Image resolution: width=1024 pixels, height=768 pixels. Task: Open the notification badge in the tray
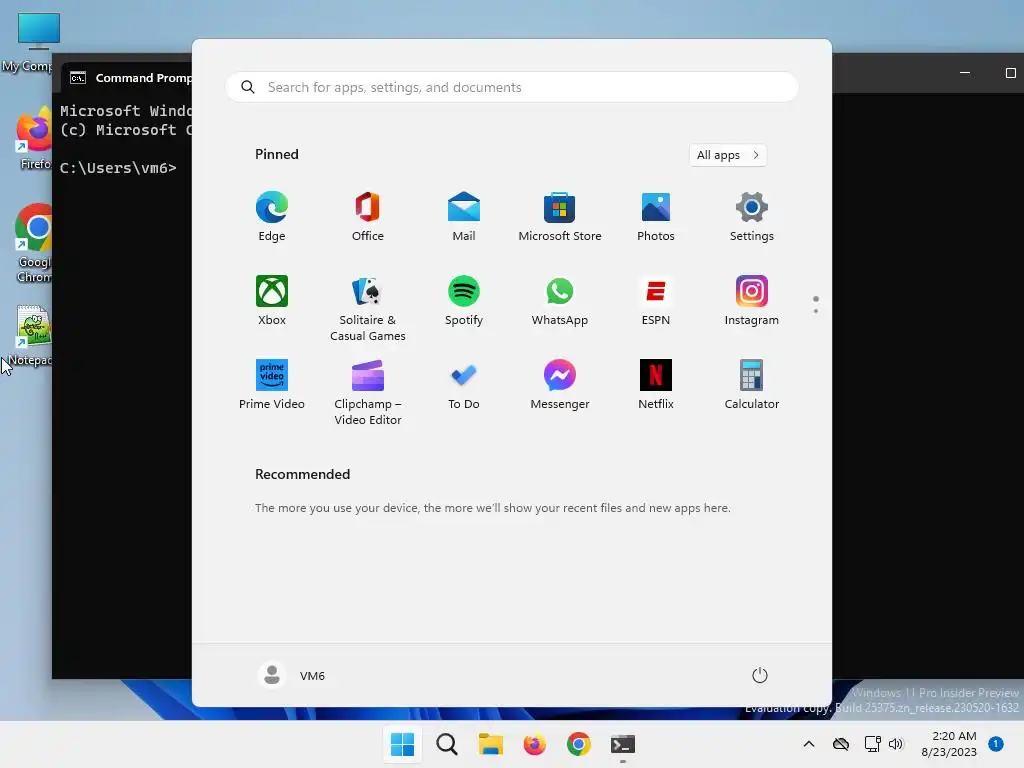[995, 744]
